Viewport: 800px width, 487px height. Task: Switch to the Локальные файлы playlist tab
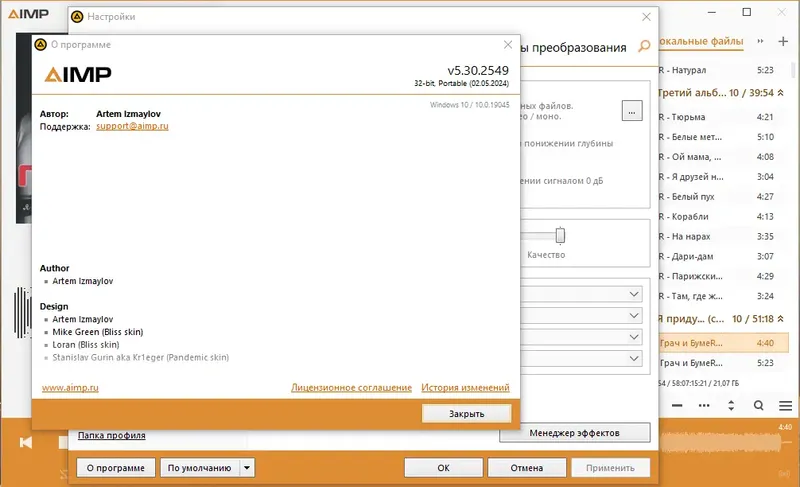pos(701,41)
